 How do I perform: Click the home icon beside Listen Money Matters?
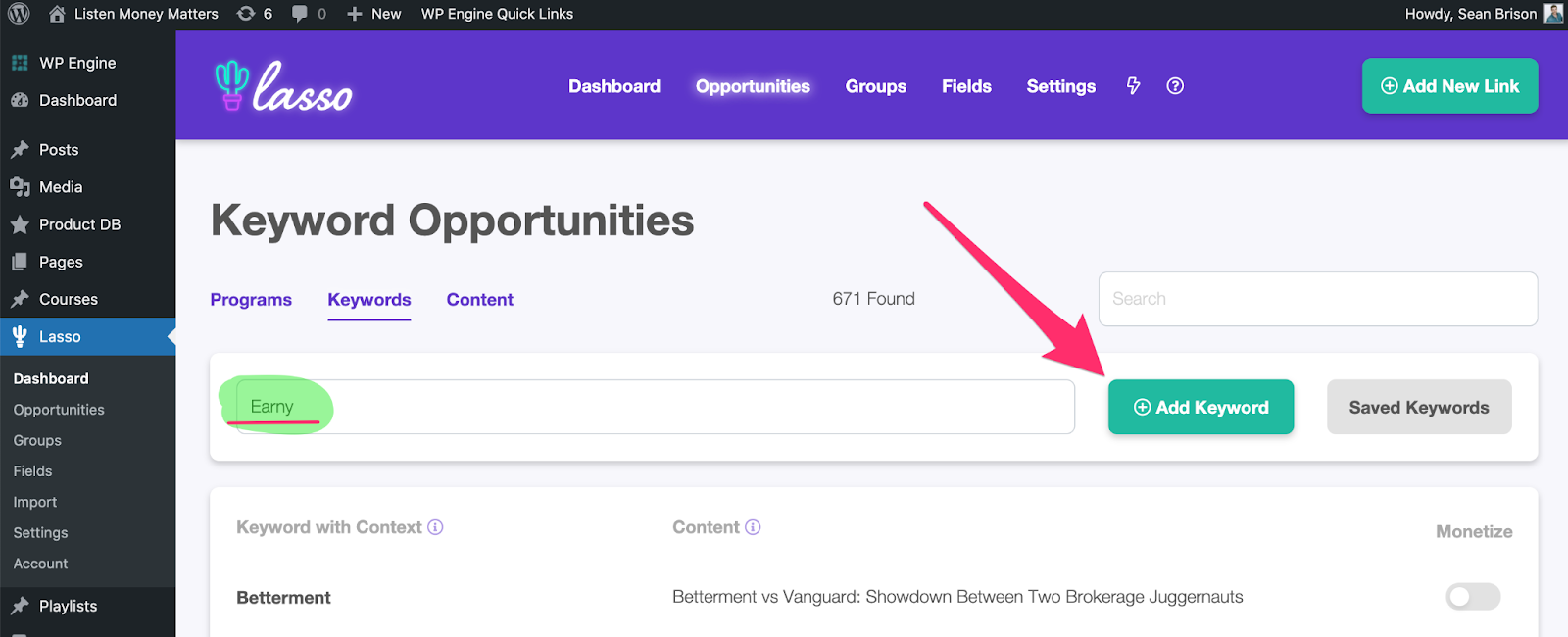[57, 14]
